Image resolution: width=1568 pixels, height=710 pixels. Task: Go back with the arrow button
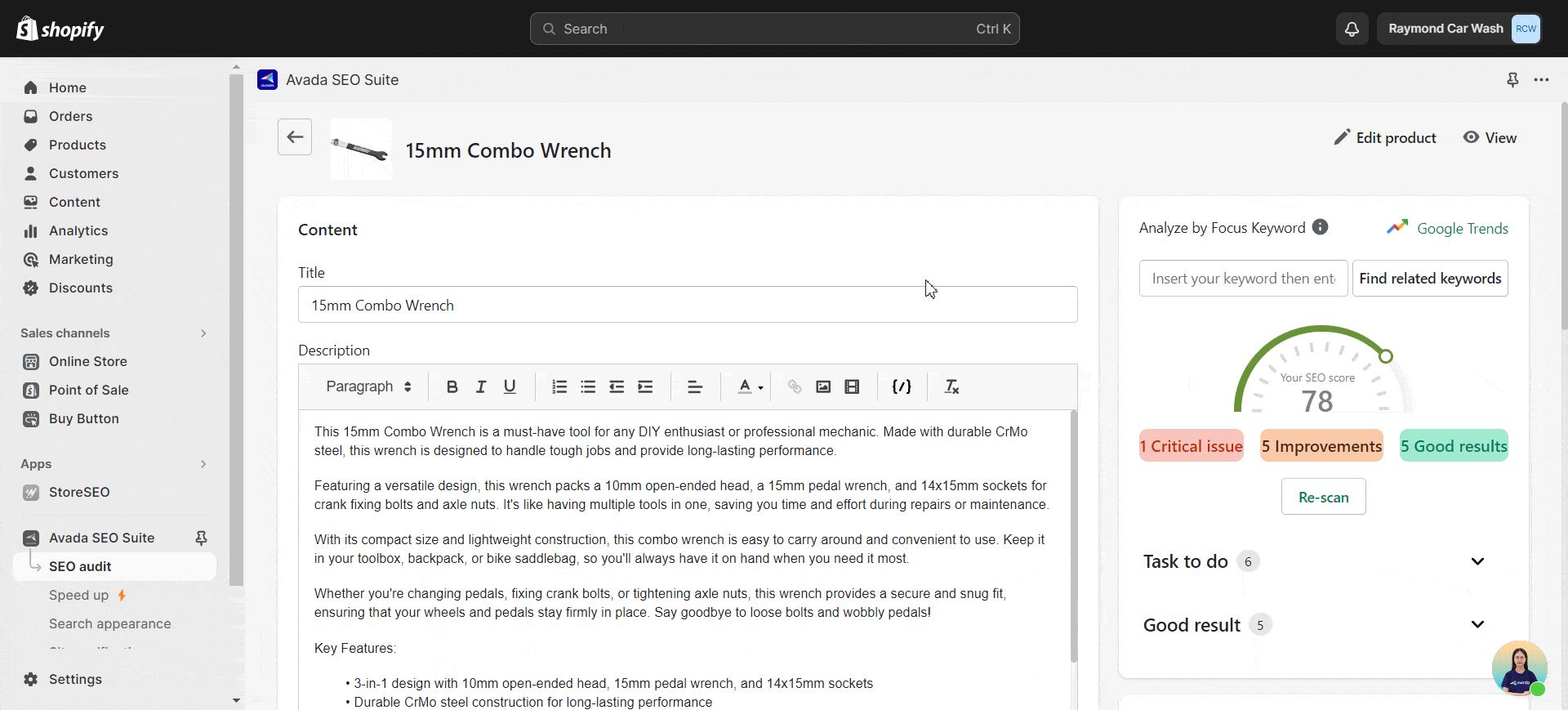click(295, 136)
